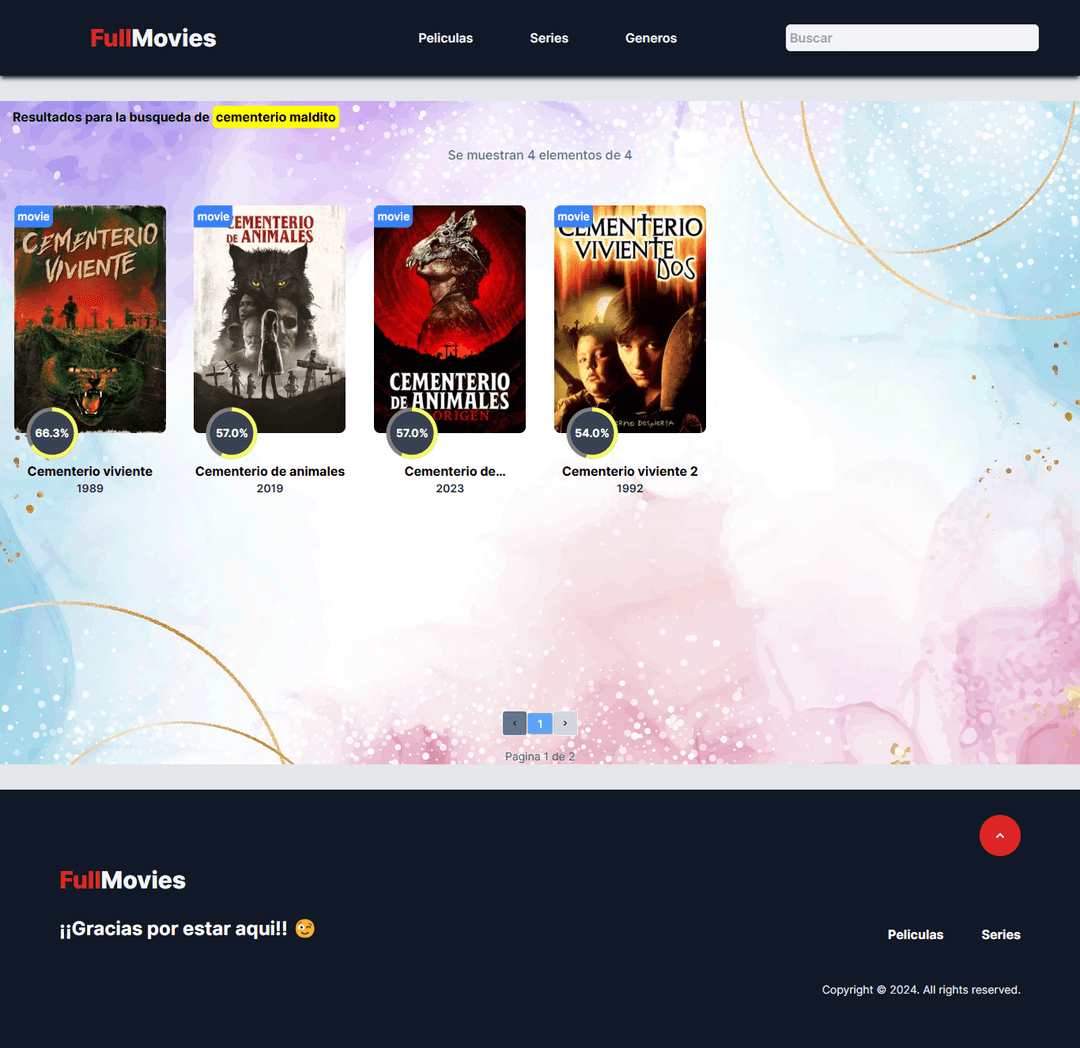Click the Cementerio de animales title link
1080x1048 pixels.
(x=270, y=471)
